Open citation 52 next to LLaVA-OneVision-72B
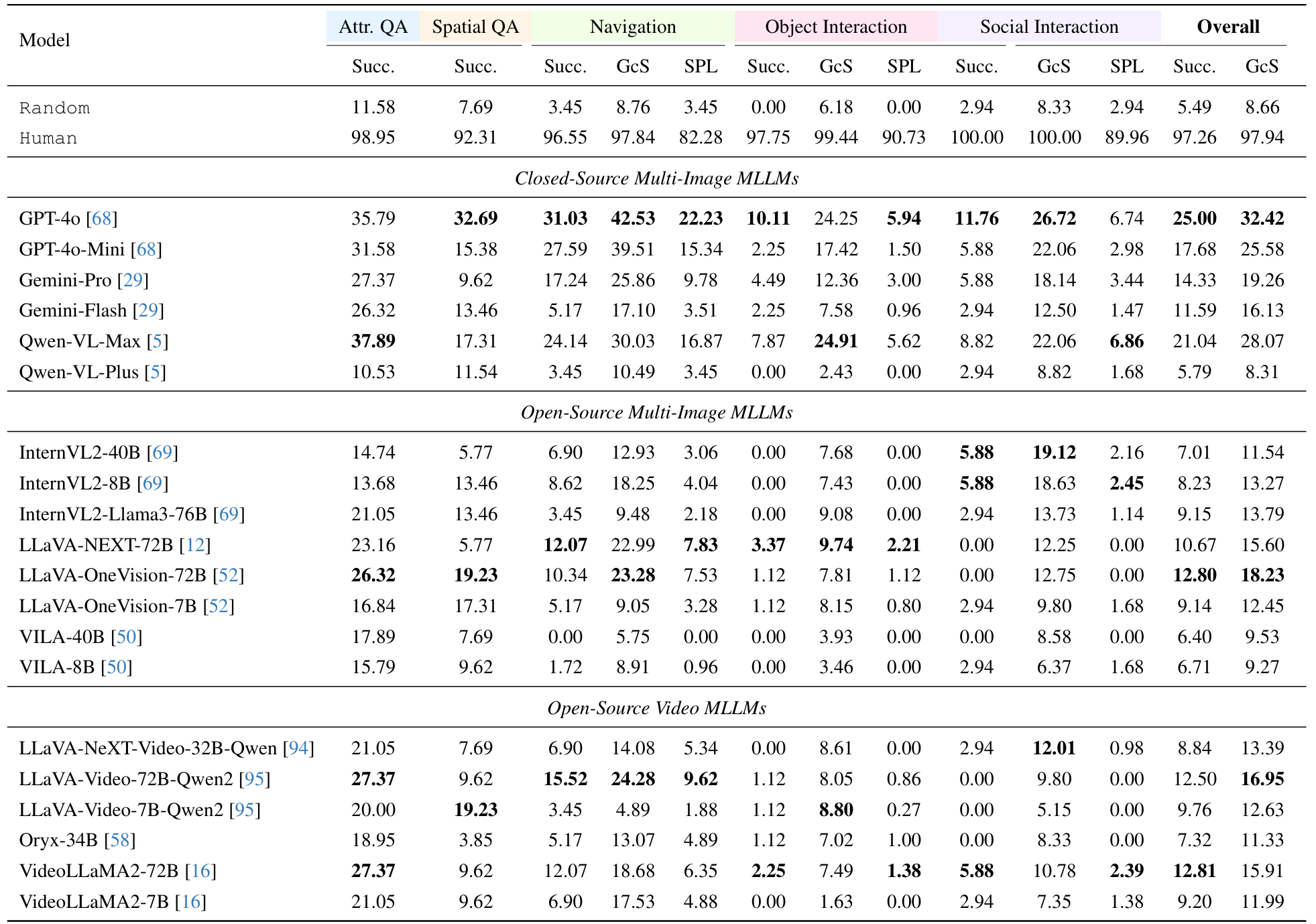The image size is (1316, 924). [x=229, y=575]
